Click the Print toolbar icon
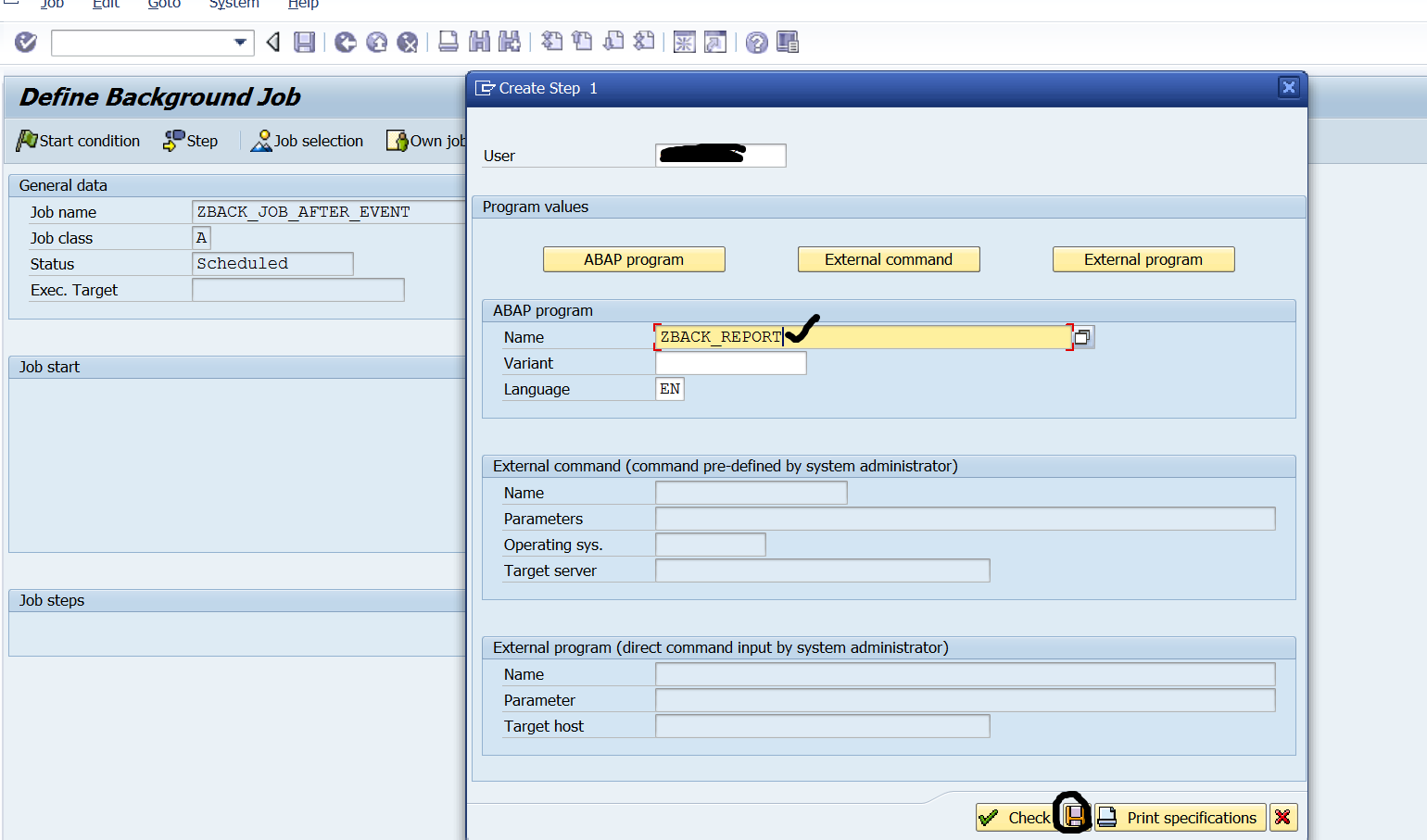Viewport: 1427px width, 840px height. tap(448, 43)
